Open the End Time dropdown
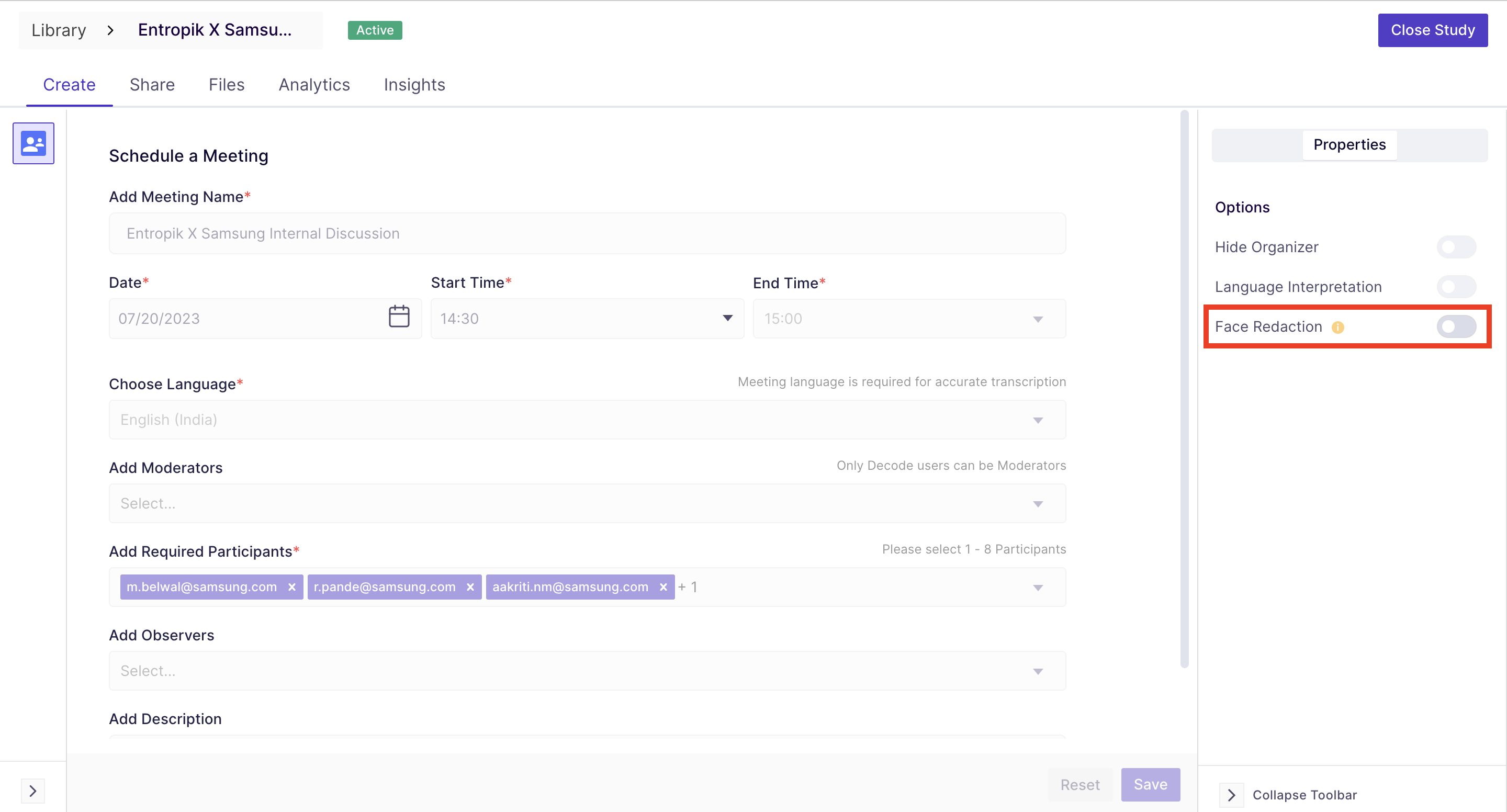This screenshot has height=812, width=1507. click(909, 319)
